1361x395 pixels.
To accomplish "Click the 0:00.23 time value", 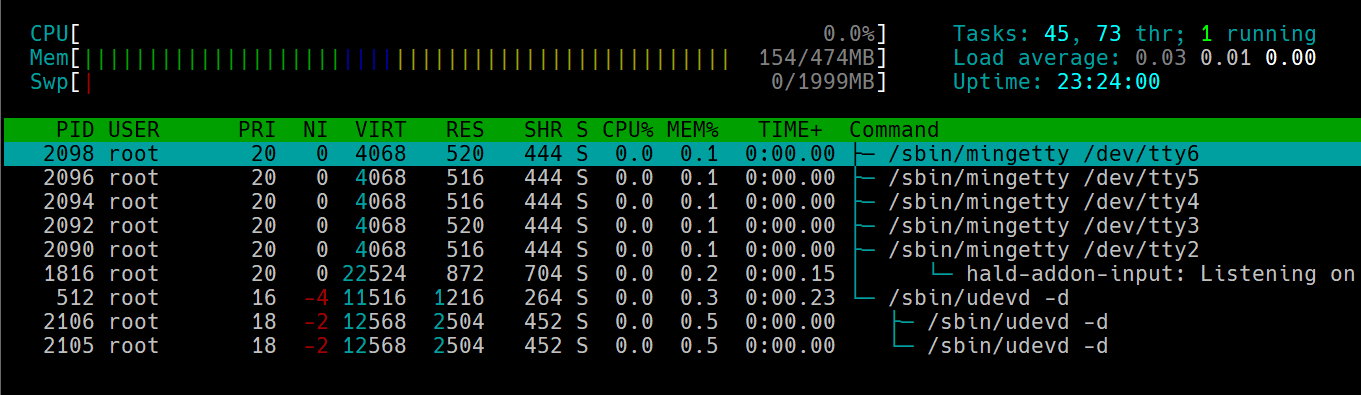I will [x=790, y=298].
